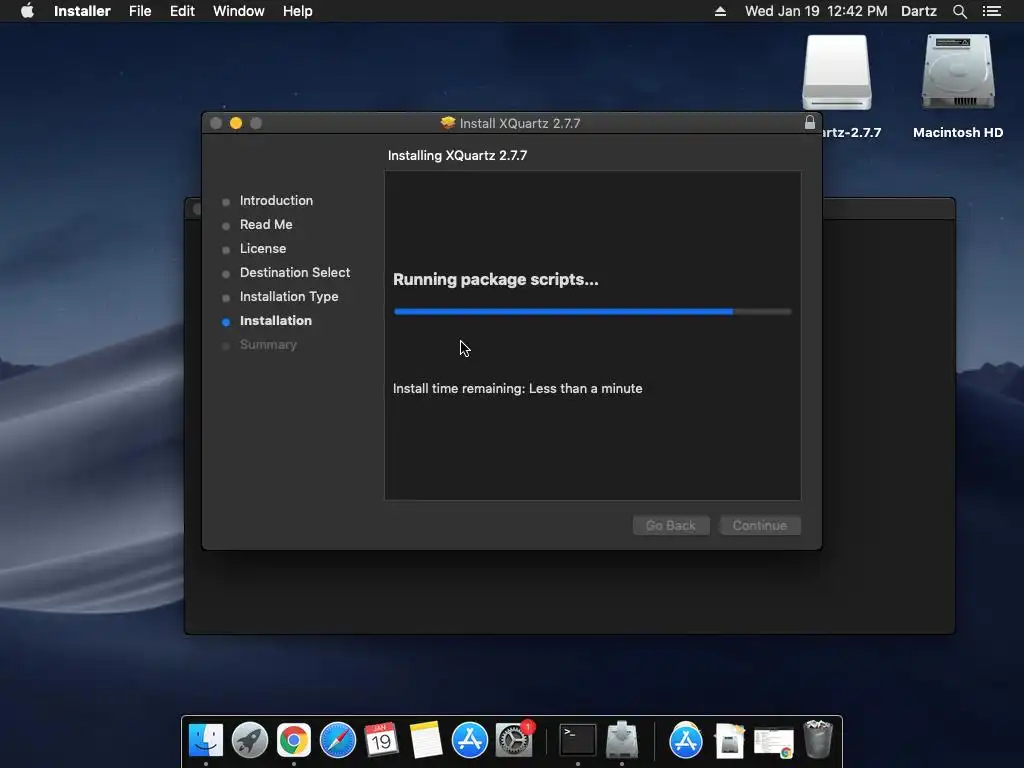Image resolution: width=1024 pixels, height=768 pixels.
Task: Open the File menu
Action: (140, 11)
